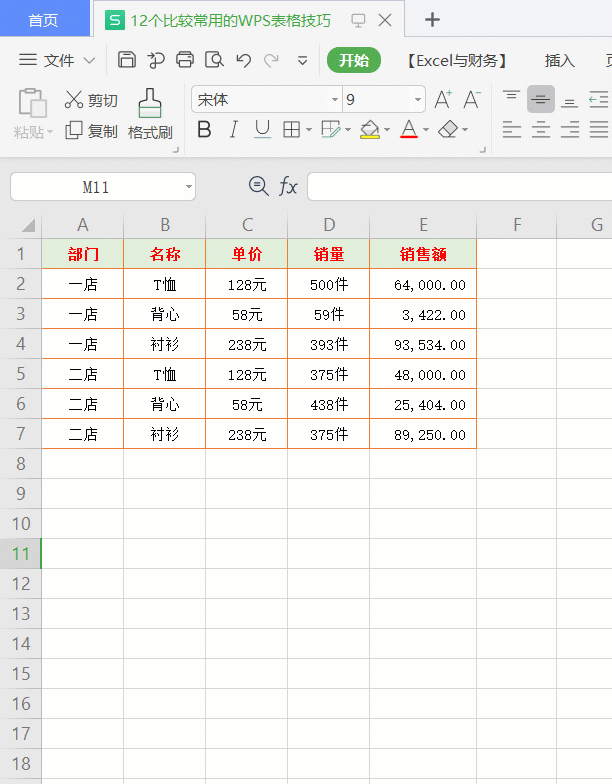
Task: Click the Increase font size icon
Action: coord(443,100)
